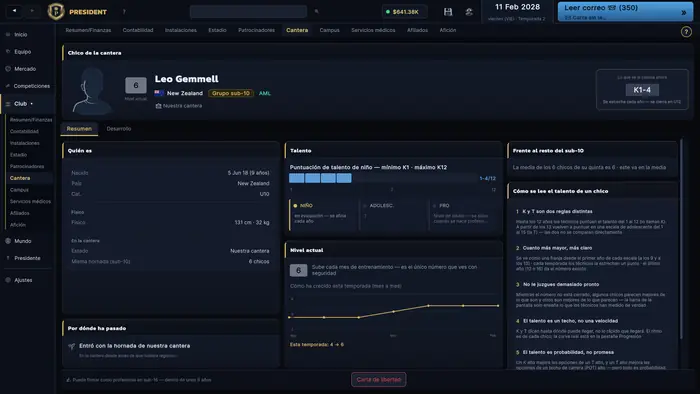Switch to Patrocinadores top tab

tap(256, 30)
